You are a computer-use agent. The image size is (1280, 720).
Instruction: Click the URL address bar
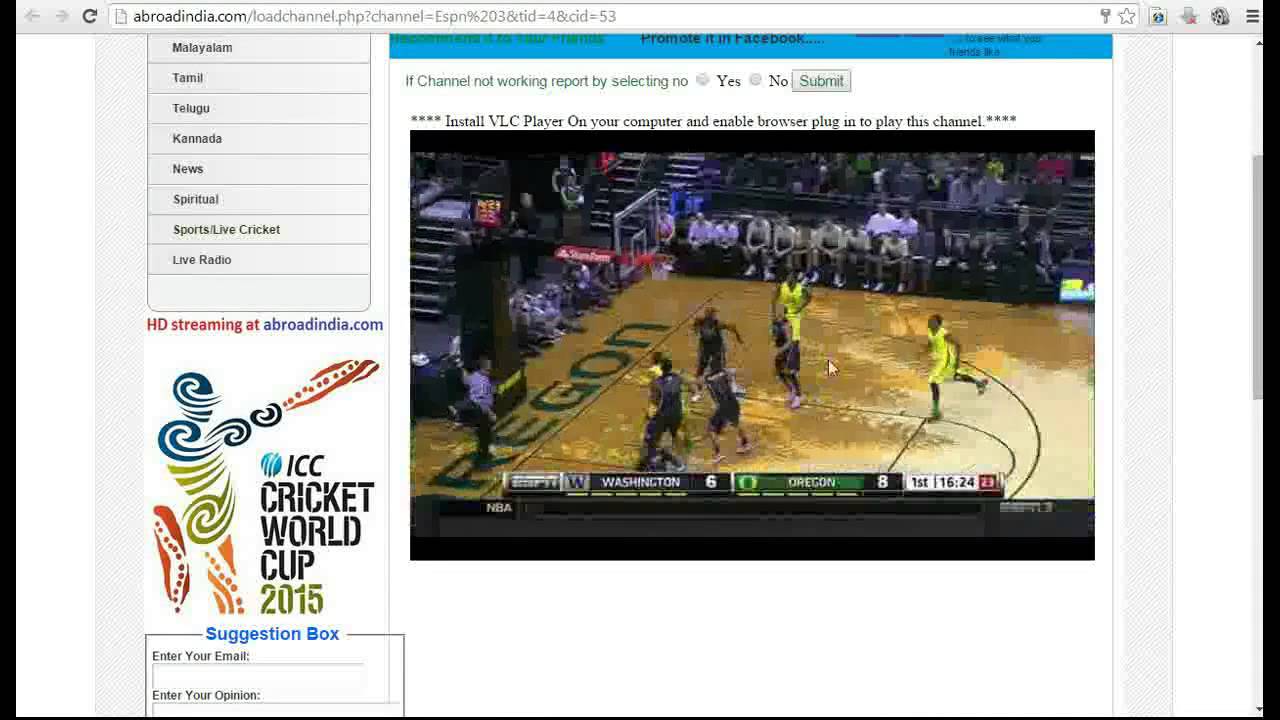tap(600, 16)
